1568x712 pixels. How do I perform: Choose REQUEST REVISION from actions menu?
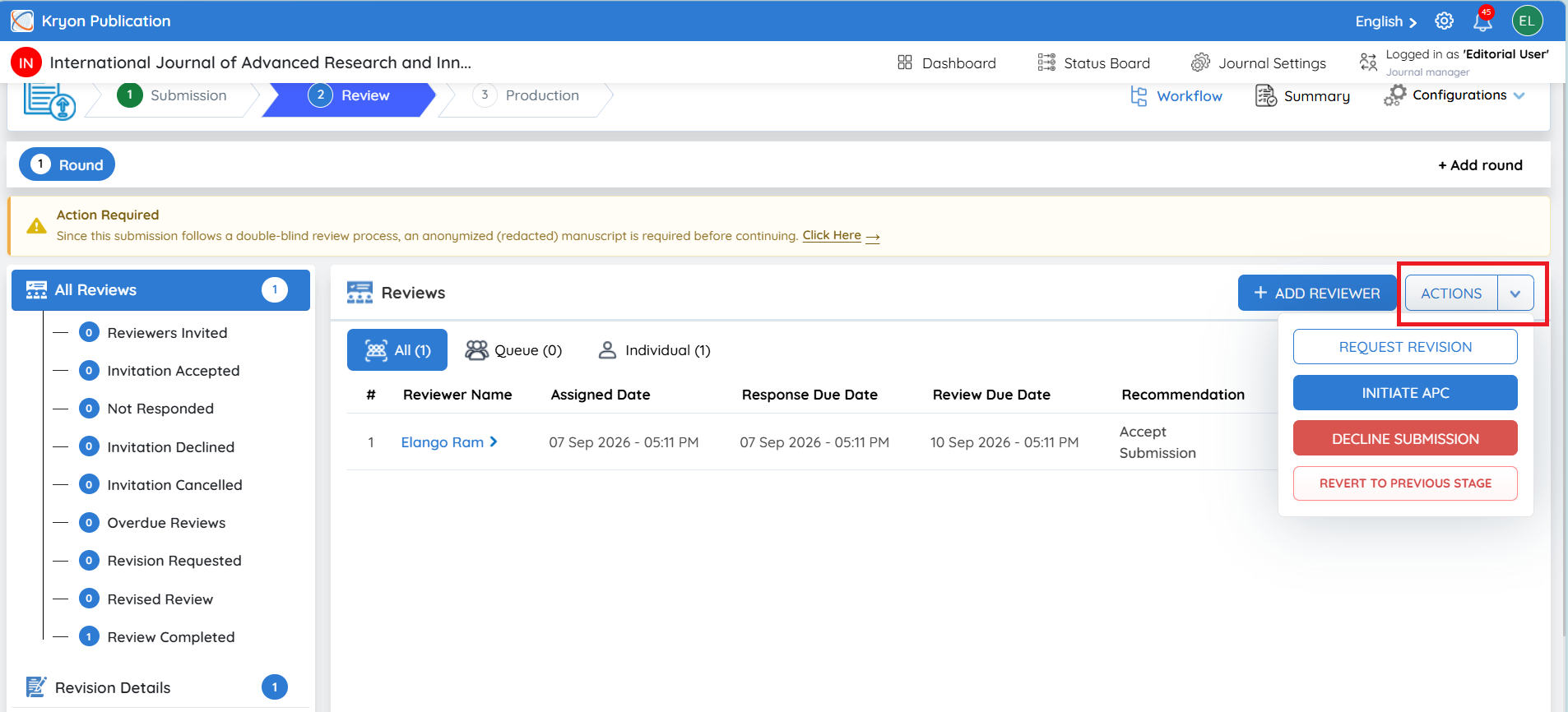click(1405, 347)
